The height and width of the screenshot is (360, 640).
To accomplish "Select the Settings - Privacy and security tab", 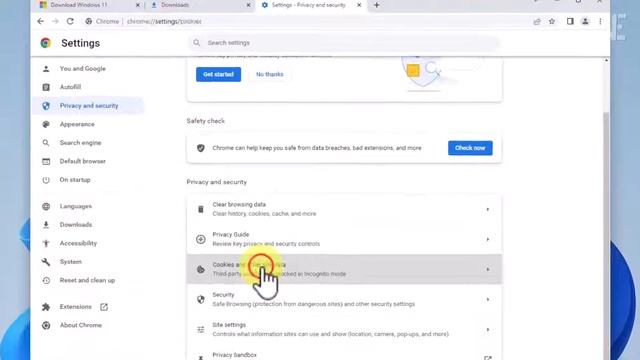I will (x=311, y=5).
